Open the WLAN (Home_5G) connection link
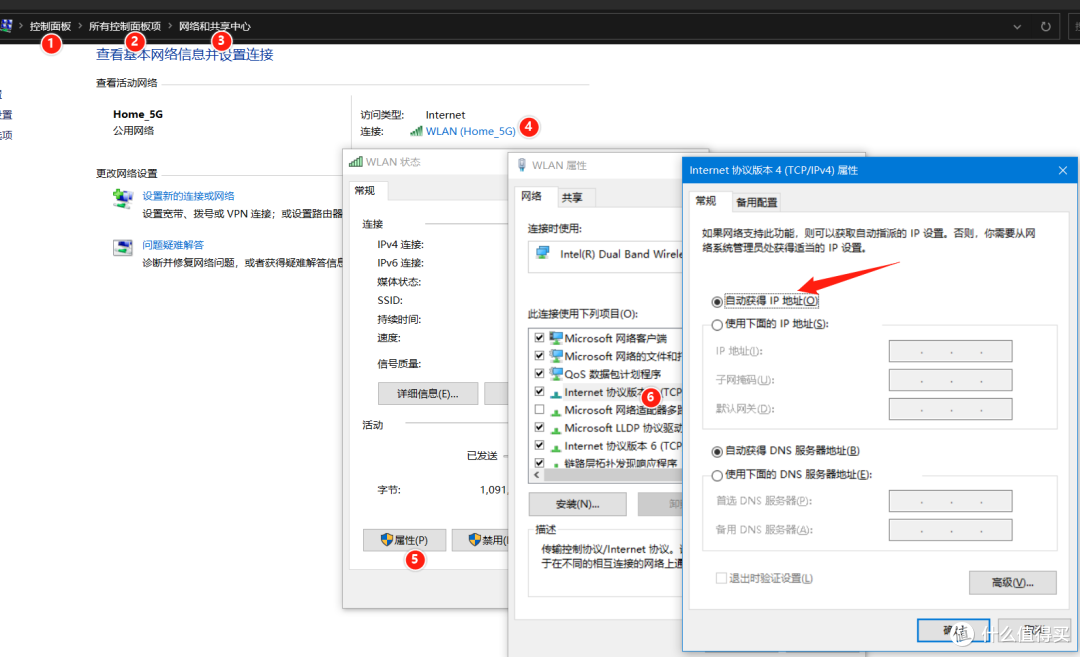Image resolution: width=1080 pixels, height=657 pixels. coord(469,130)
